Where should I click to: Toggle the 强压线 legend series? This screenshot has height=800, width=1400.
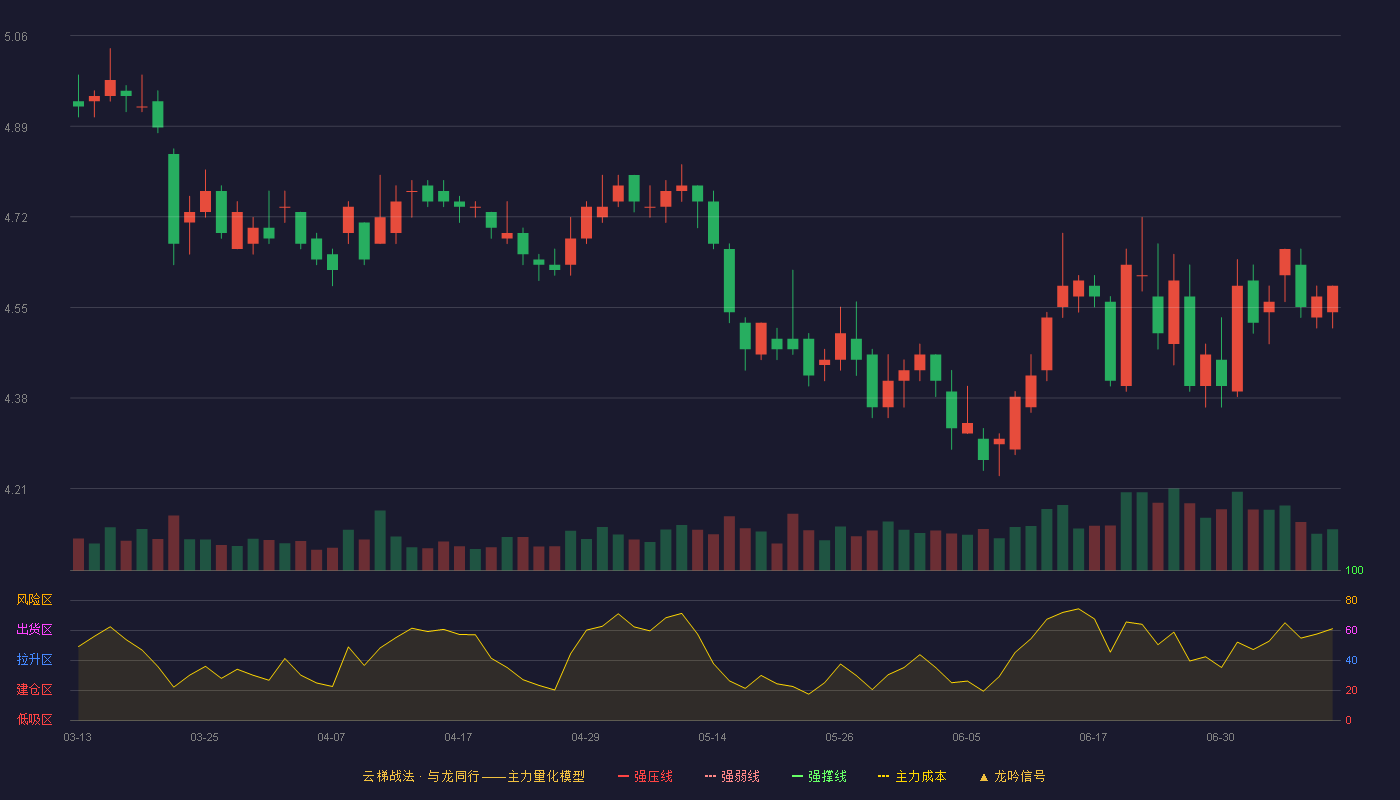645,776
